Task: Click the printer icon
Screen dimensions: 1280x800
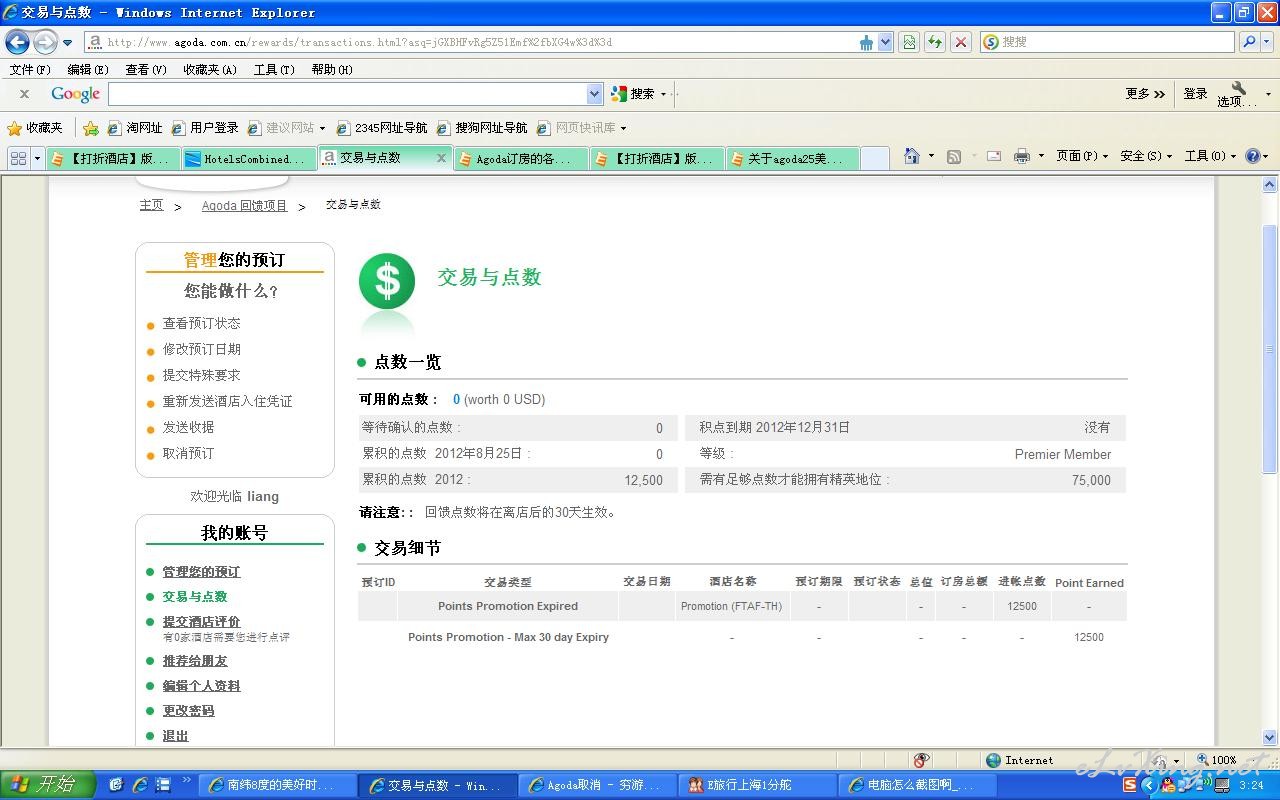Action: (x=1021, y=156)
